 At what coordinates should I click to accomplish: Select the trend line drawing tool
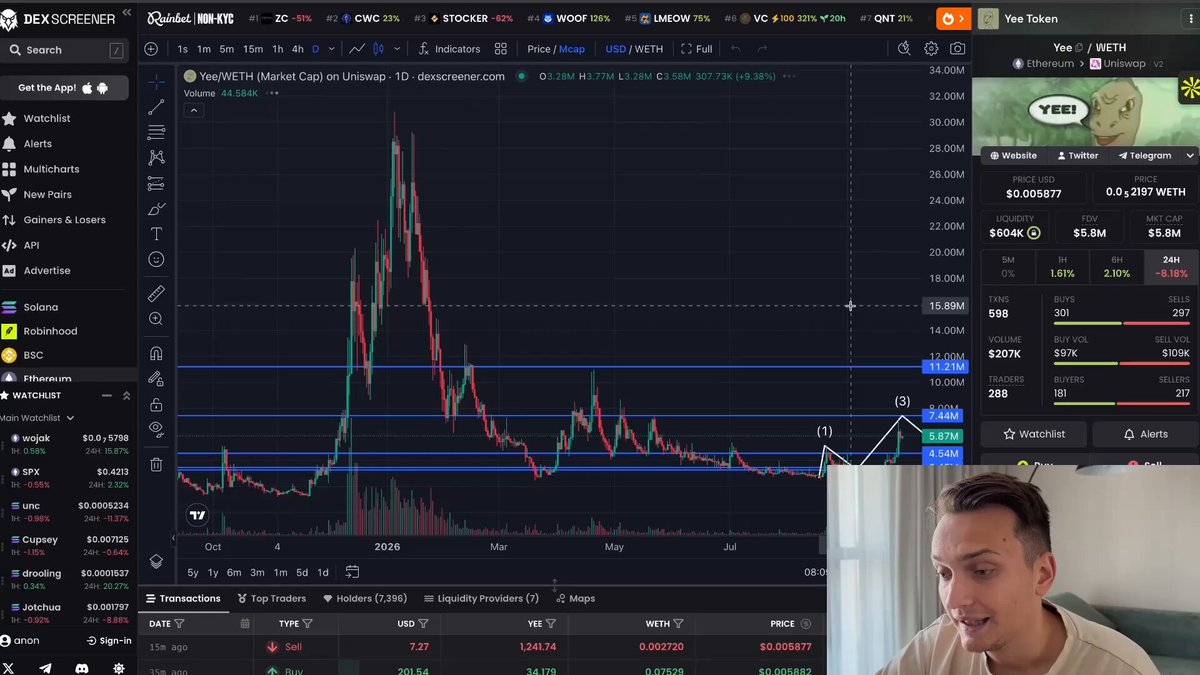coord(156,107)
